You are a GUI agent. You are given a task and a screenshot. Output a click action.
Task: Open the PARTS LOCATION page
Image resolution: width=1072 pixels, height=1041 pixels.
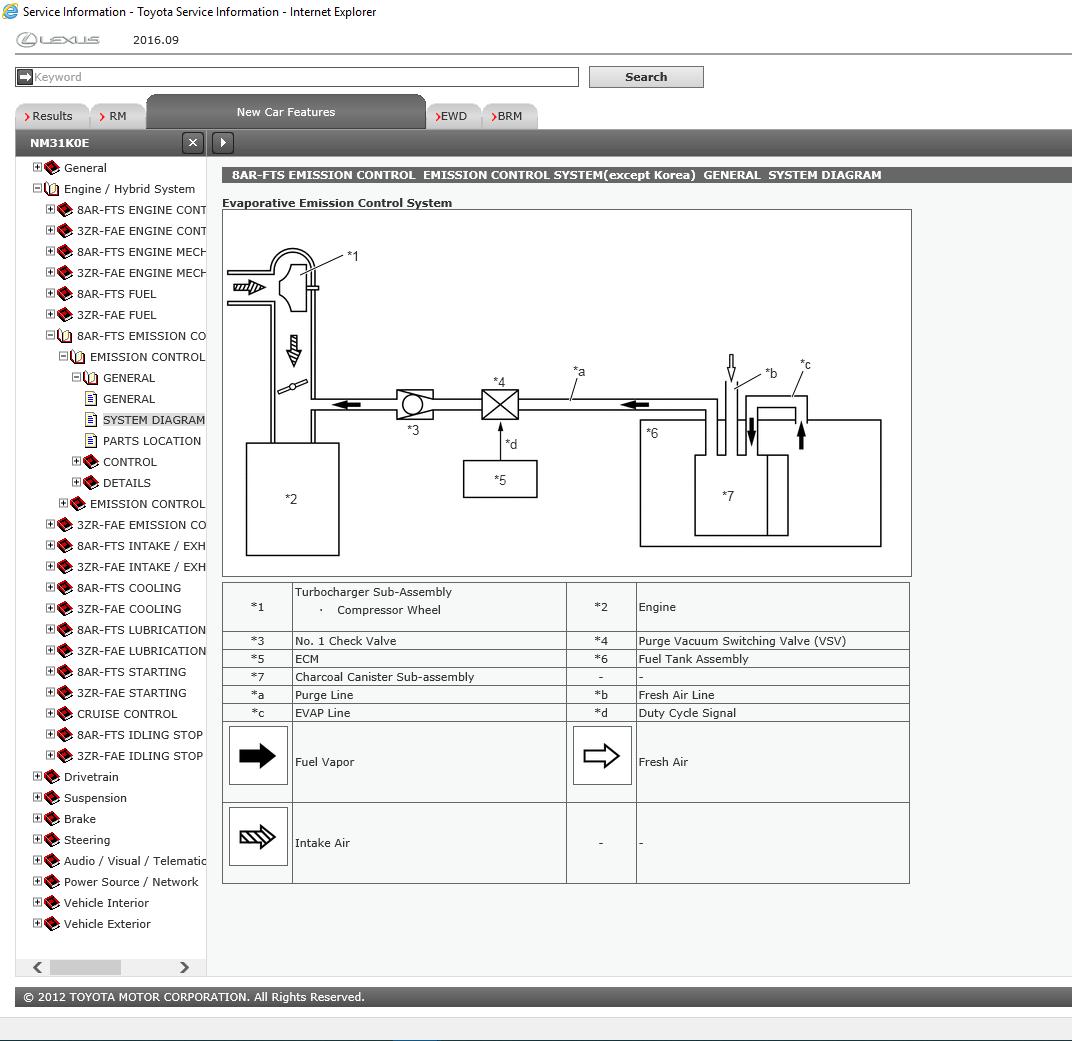pos(152,441)
